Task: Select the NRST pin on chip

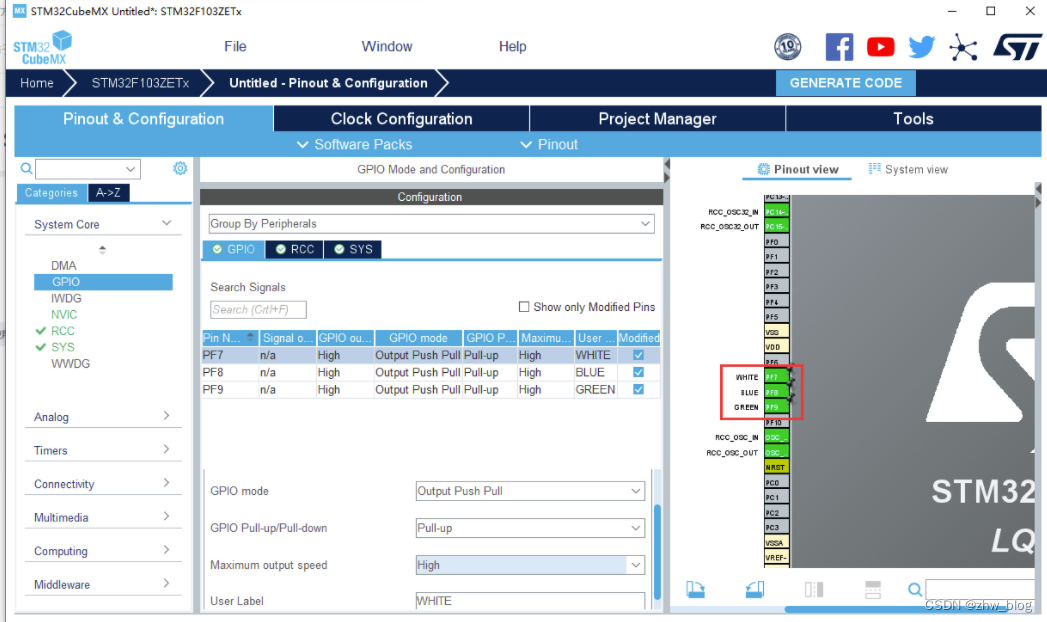Action: [x=776, y=467]
